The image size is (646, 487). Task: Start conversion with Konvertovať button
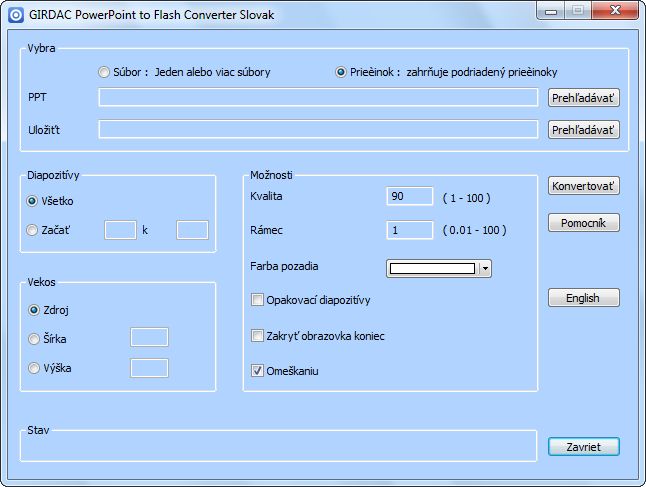pos(583,186)
